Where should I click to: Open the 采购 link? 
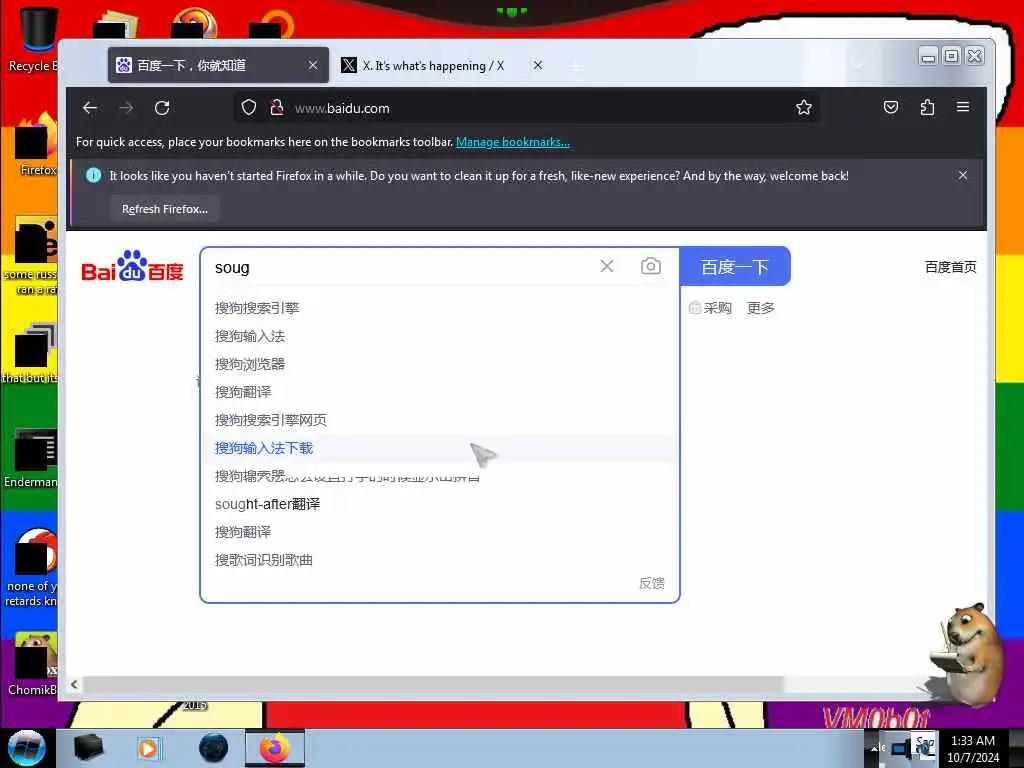[711, 308]
